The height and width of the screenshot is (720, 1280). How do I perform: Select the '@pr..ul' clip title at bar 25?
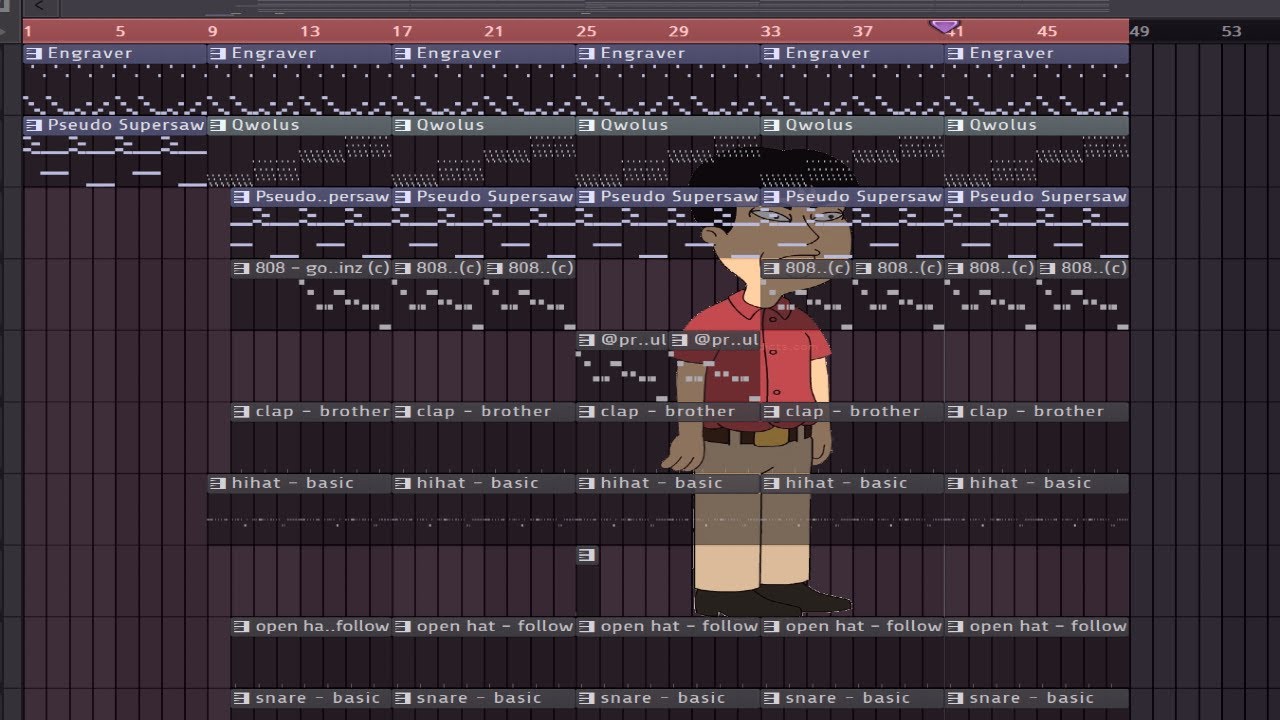[x=633, y=340]
